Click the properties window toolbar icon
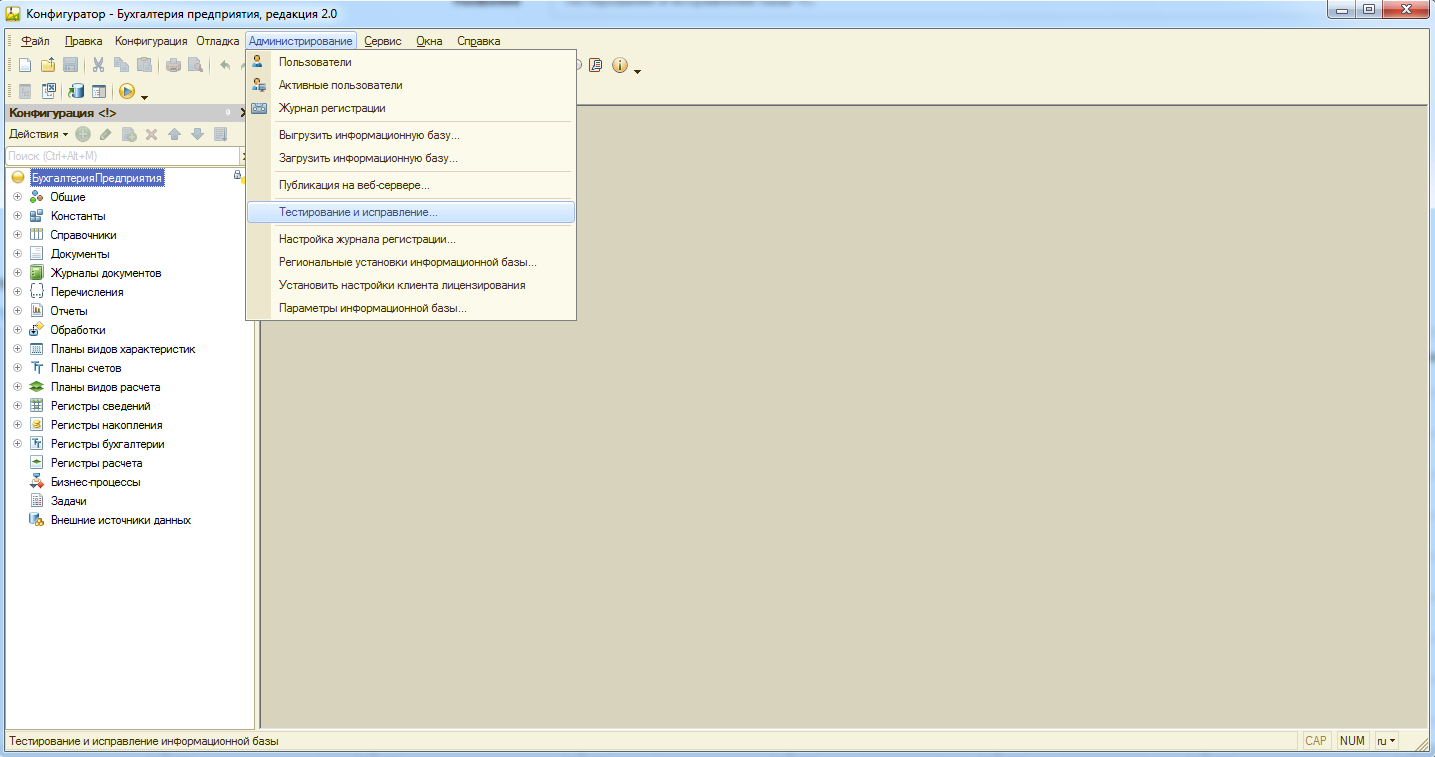This screenshot has height=757, width=1435. tap(99, 91)
